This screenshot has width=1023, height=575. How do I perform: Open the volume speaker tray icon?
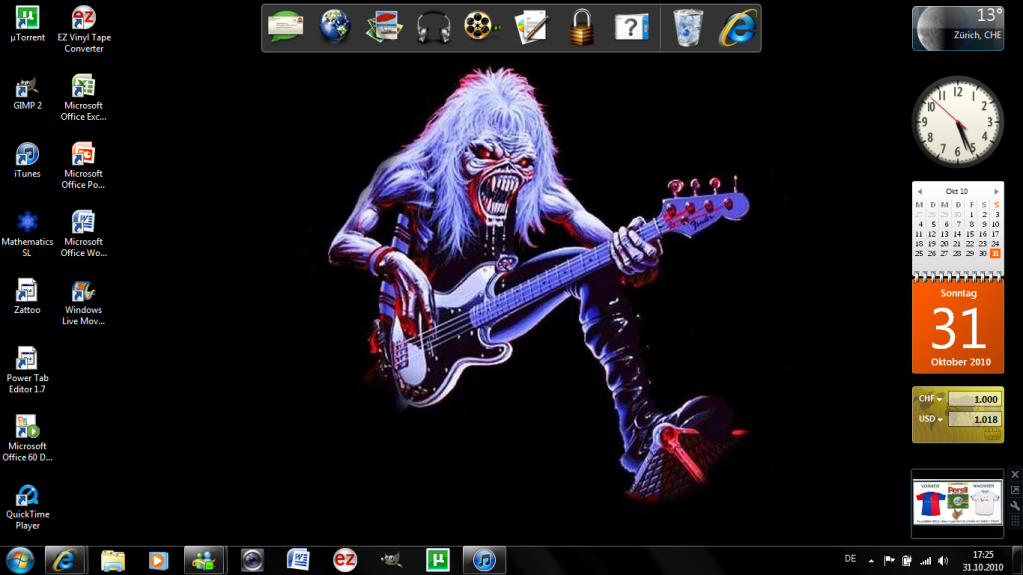tap(943, 561)
